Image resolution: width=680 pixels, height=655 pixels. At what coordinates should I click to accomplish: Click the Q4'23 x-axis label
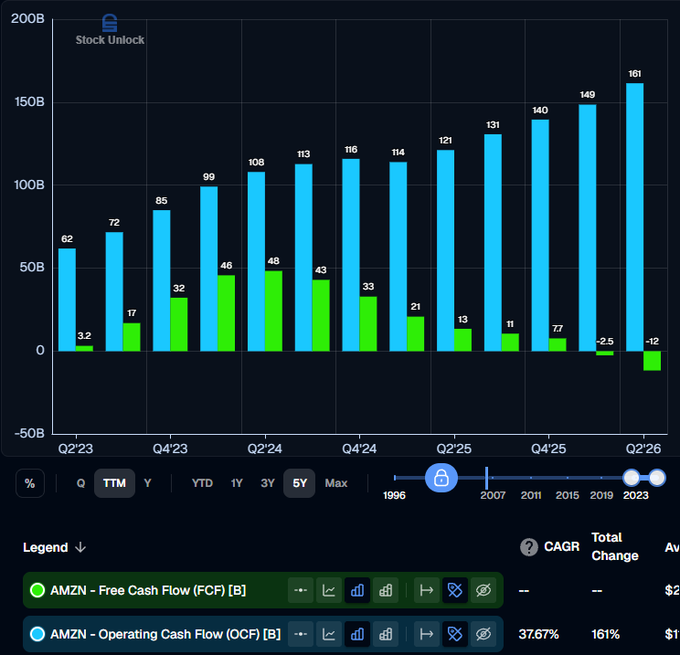170,449
